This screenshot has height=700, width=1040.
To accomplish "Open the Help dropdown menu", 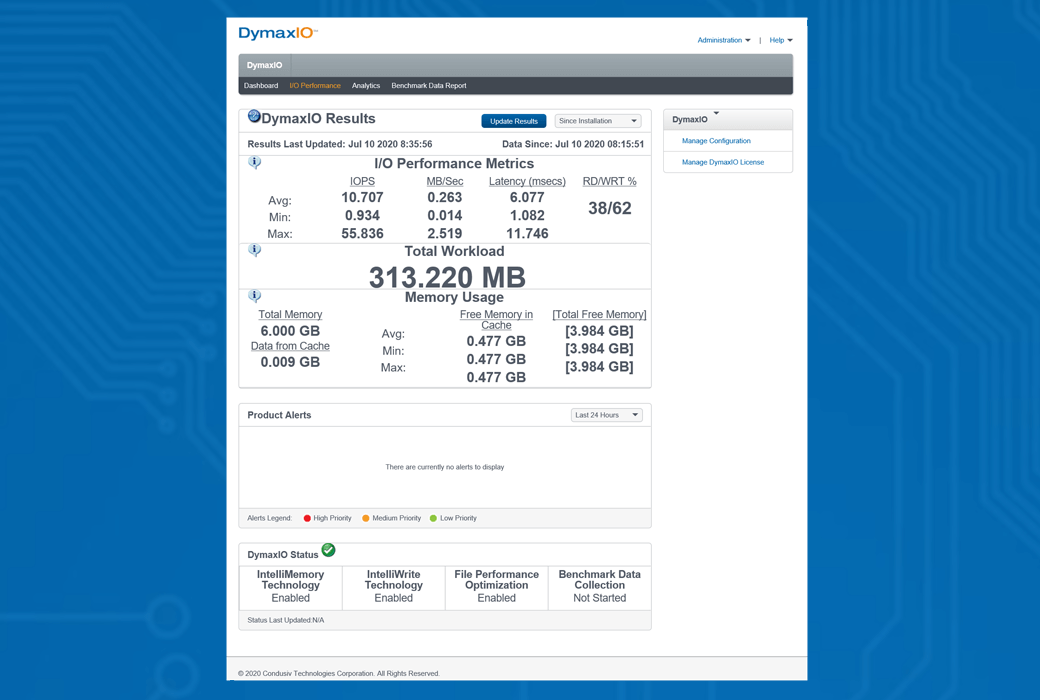I will coord(780,40).
